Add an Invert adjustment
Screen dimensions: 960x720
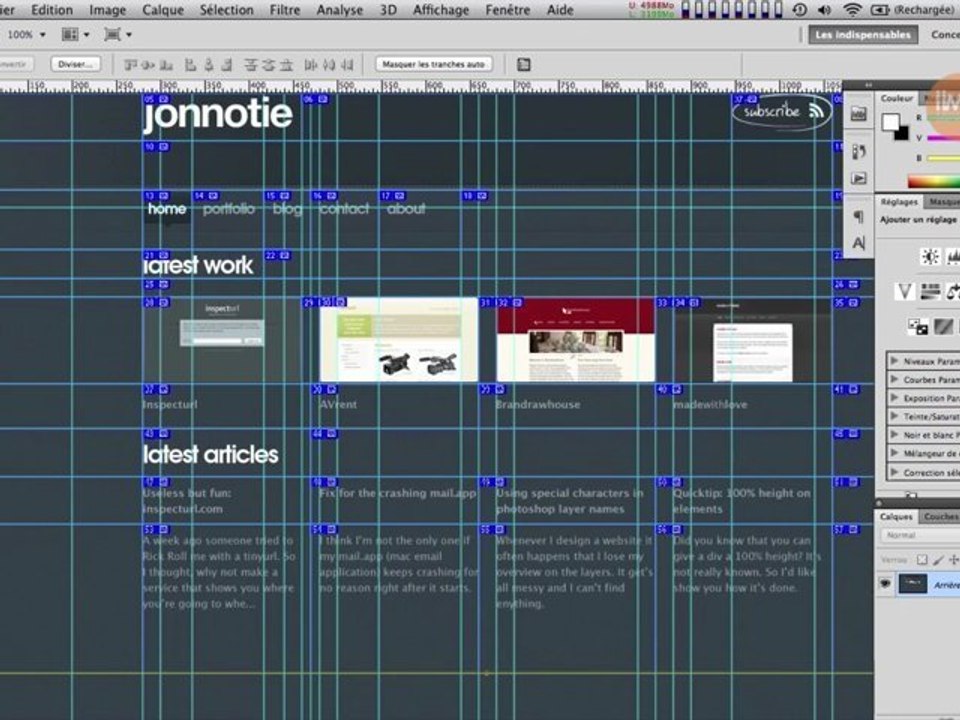click(917, 326)
